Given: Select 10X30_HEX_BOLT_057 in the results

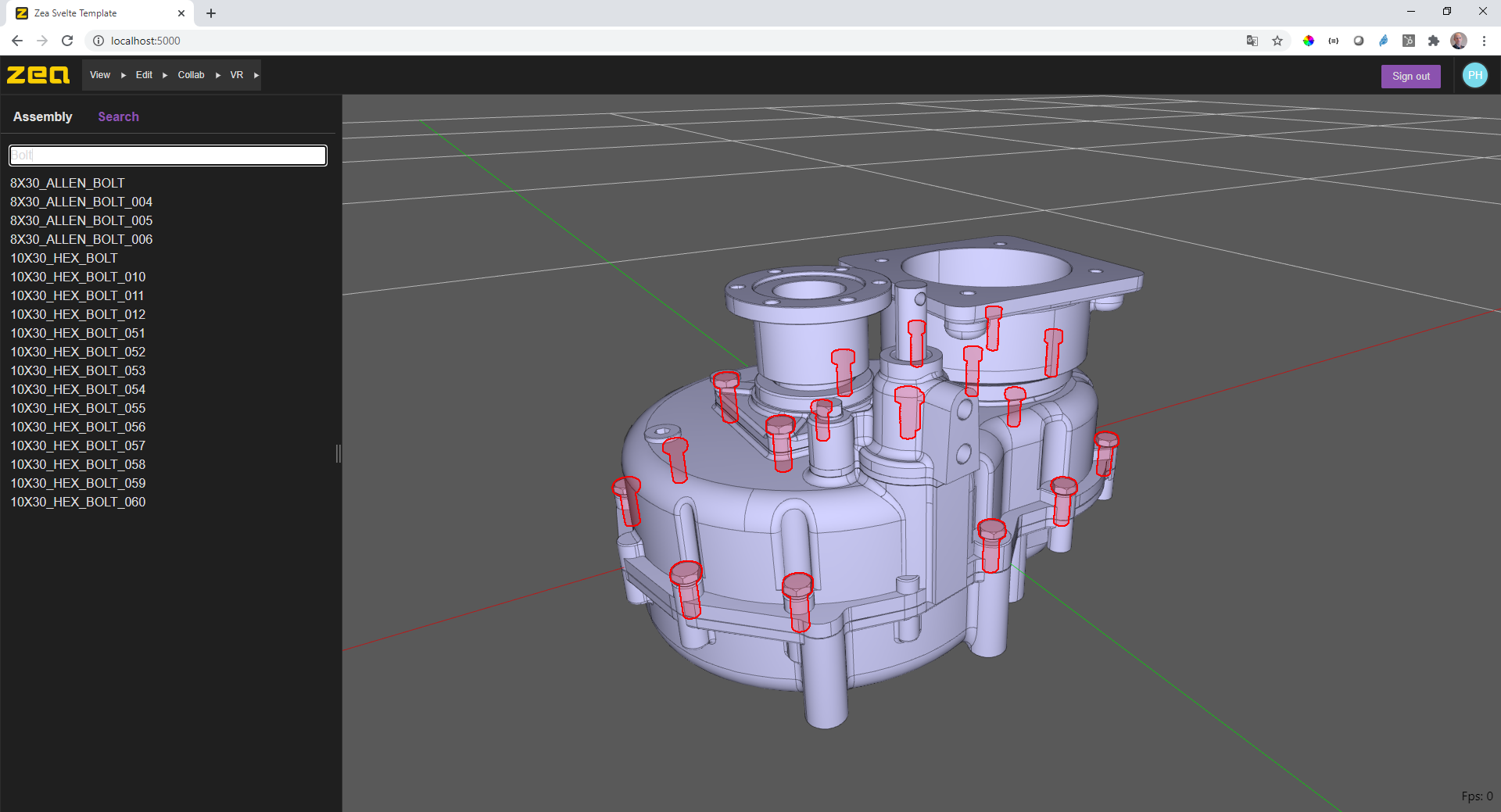Looking at the screenshot, I should click(78, 445).
